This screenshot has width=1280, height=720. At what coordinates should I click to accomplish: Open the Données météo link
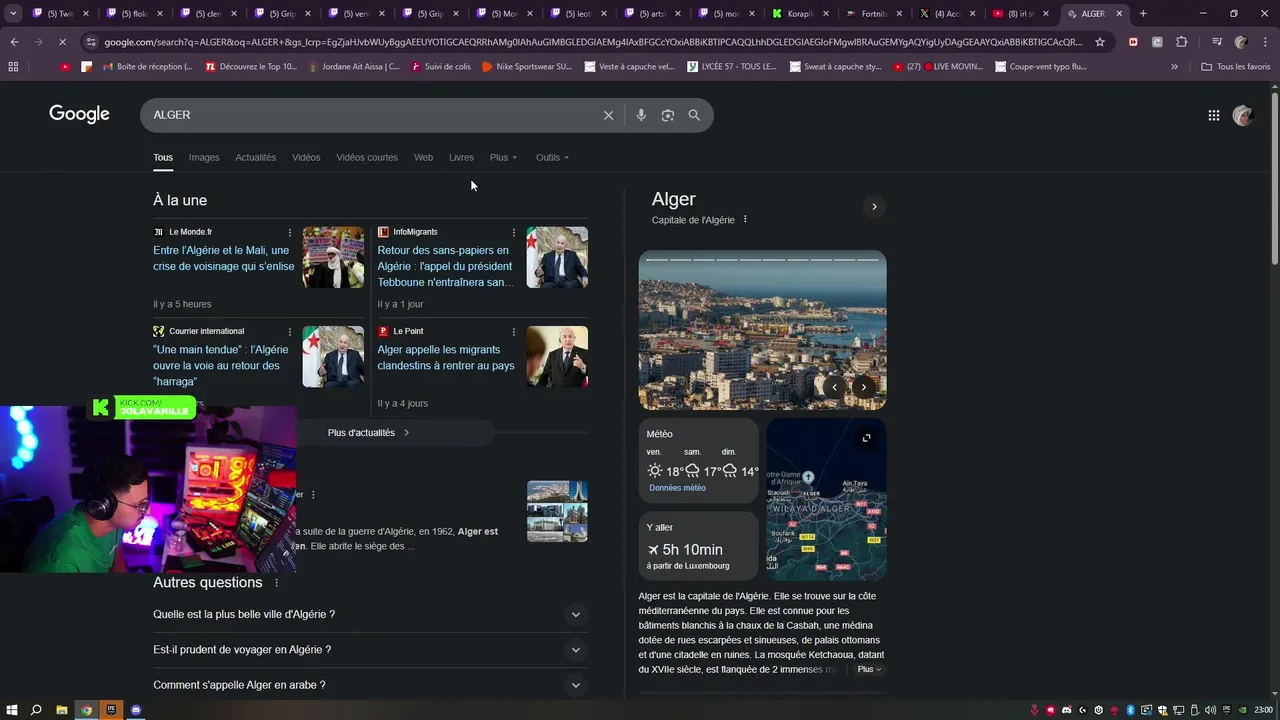[x=677, y=488]
